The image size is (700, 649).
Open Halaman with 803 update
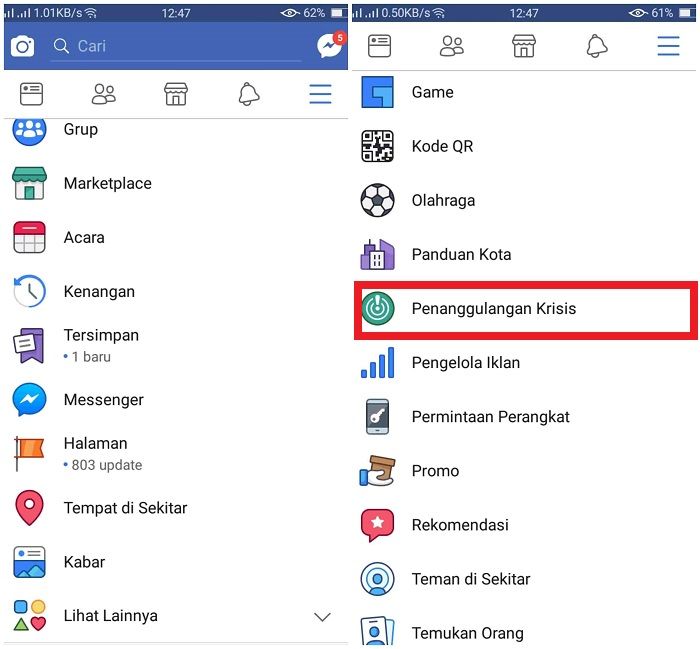pyautogui.click(x=175, y=454)
